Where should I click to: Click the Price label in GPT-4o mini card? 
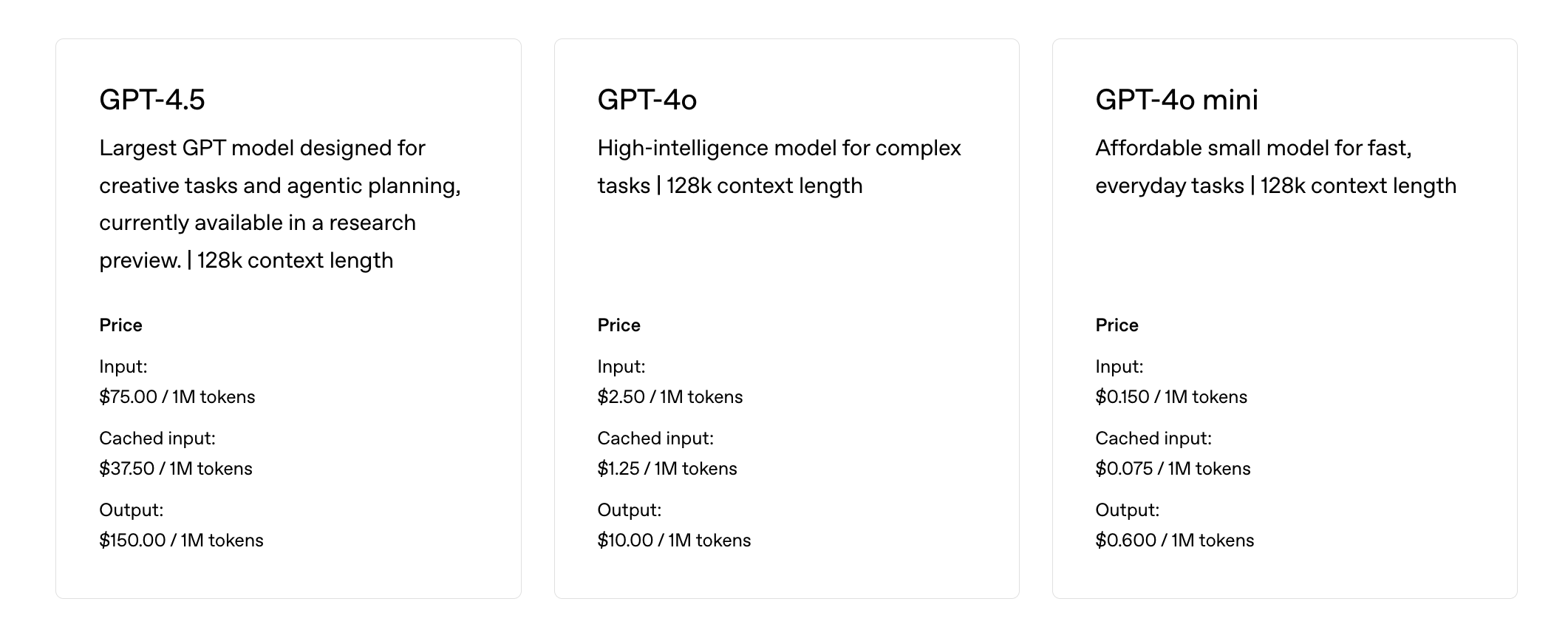(x=1117, y=325)
